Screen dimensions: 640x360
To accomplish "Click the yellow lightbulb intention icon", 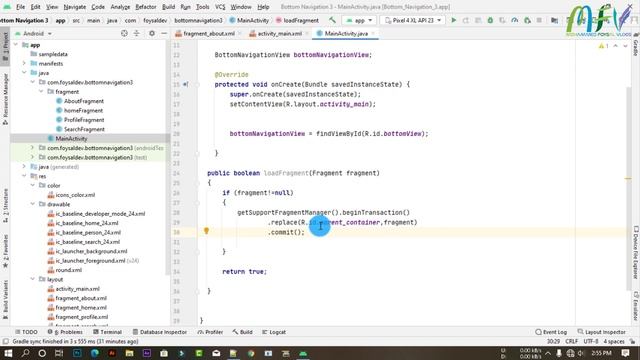I will tap(206, 231).
